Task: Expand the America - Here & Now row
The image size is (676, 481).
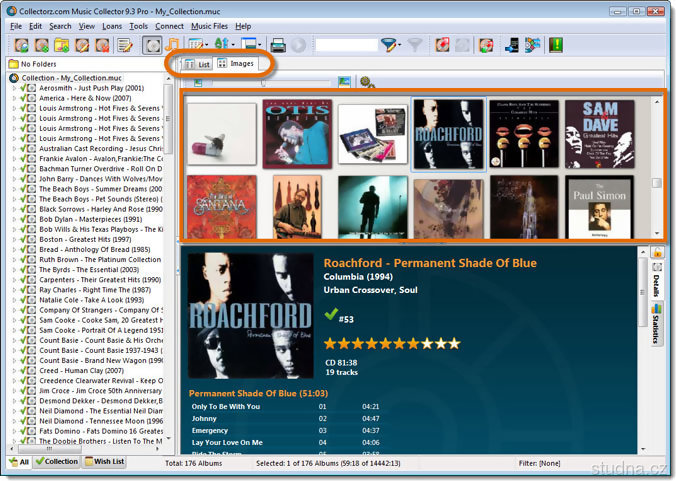Action: (14, 98)
